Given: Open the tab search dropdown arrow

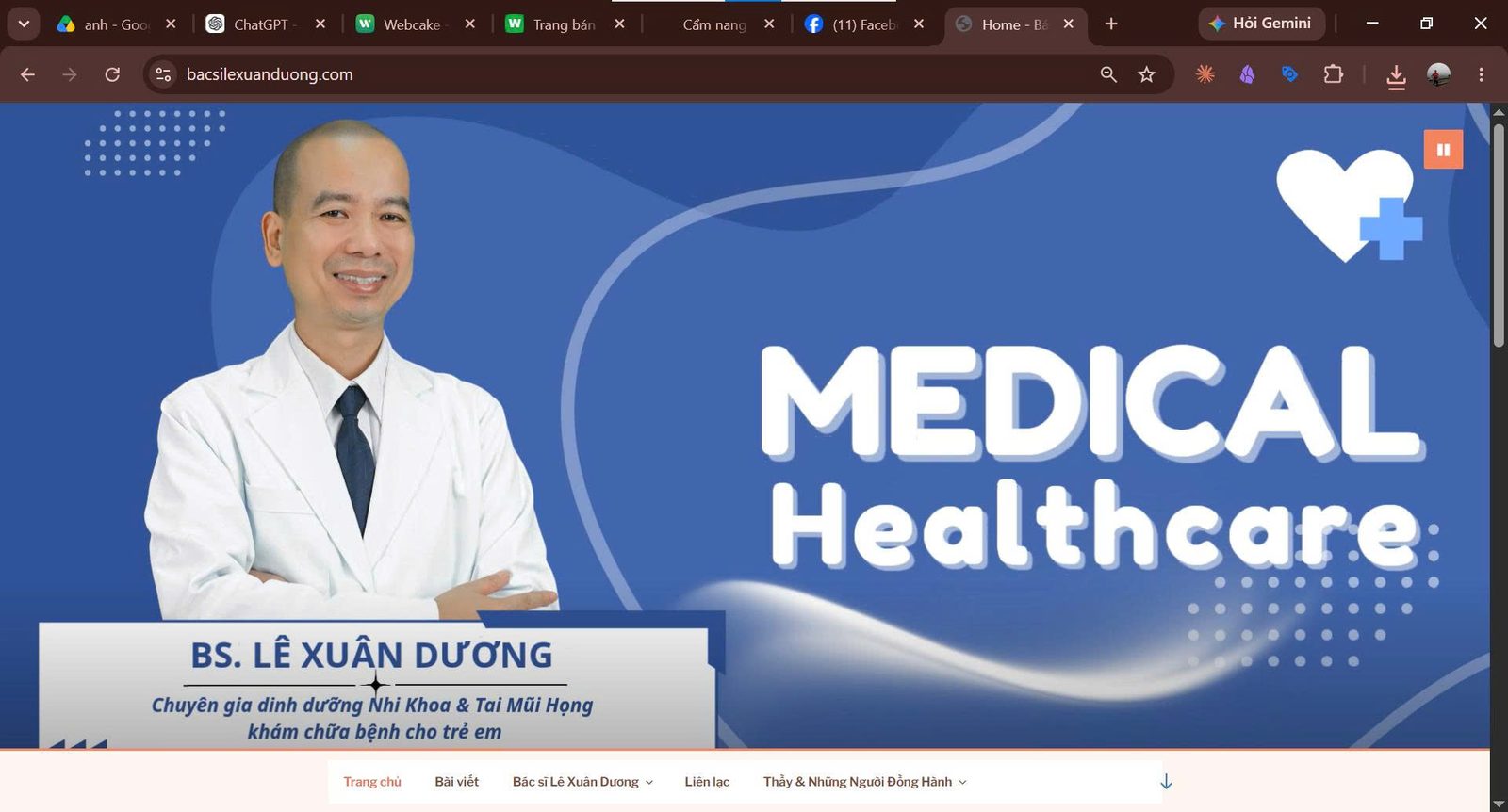Looking at the screenshot, I should pos(24,24).
